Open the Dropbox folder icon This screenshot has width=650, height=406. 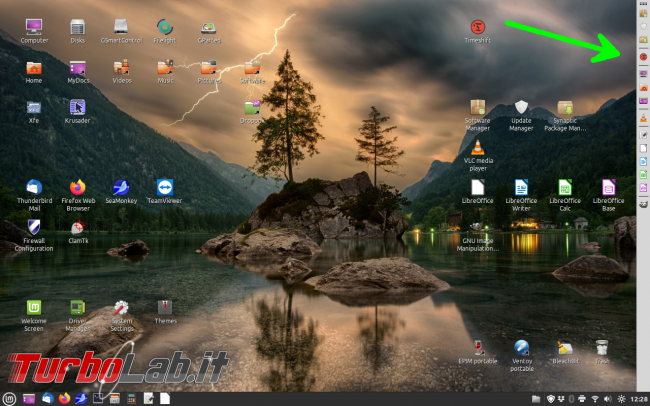252,108
